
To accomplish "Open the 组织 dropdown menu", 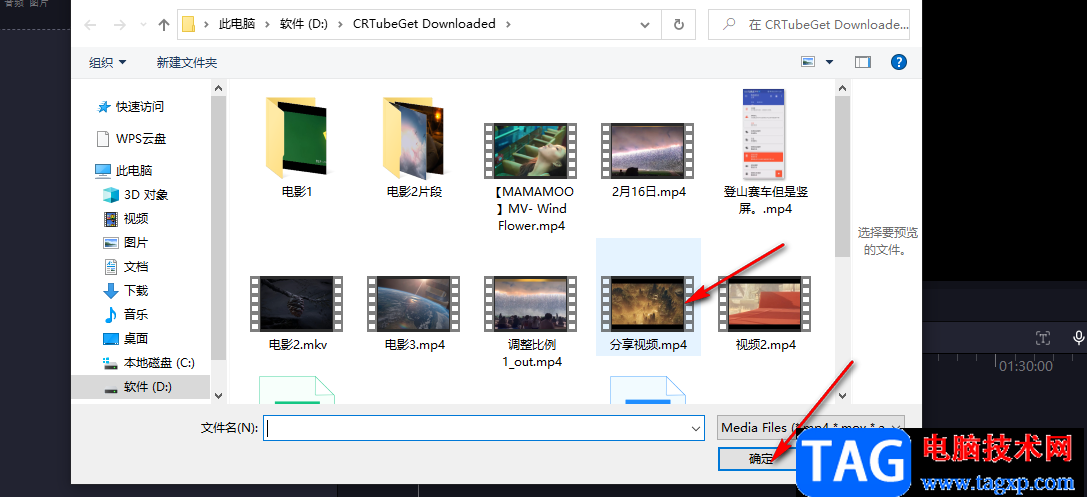I will click(x=107, y=62).
